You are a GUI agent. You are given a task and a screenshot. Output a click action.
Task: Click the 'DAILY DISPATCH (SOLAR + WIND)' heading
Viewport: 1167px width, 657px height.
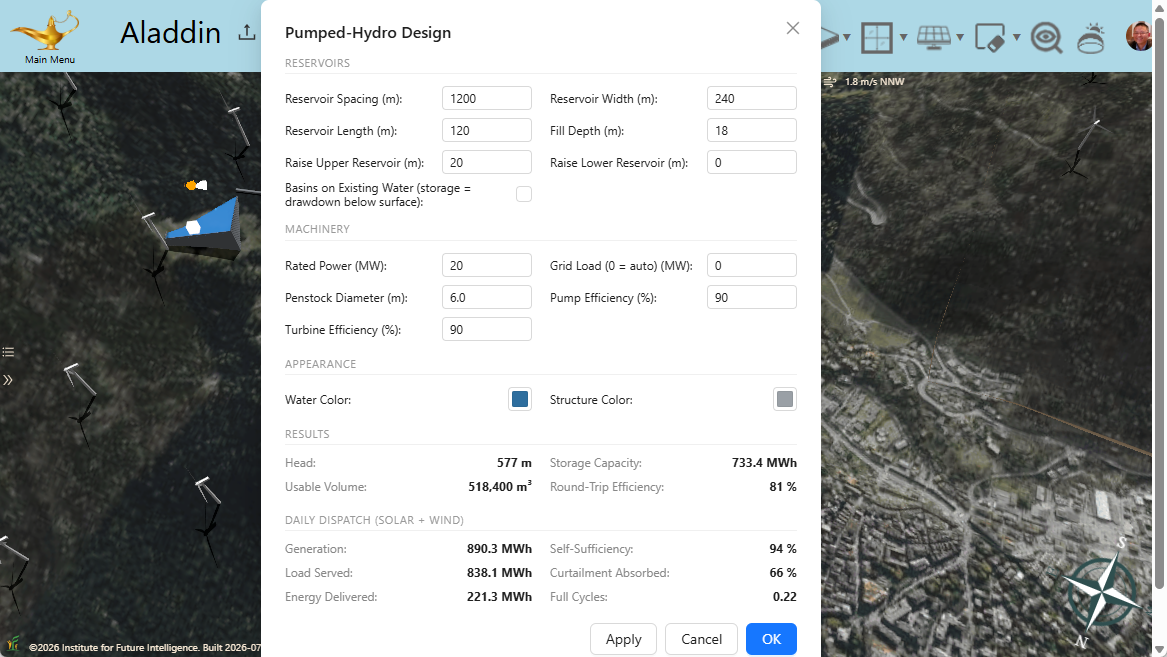(374, 520)
